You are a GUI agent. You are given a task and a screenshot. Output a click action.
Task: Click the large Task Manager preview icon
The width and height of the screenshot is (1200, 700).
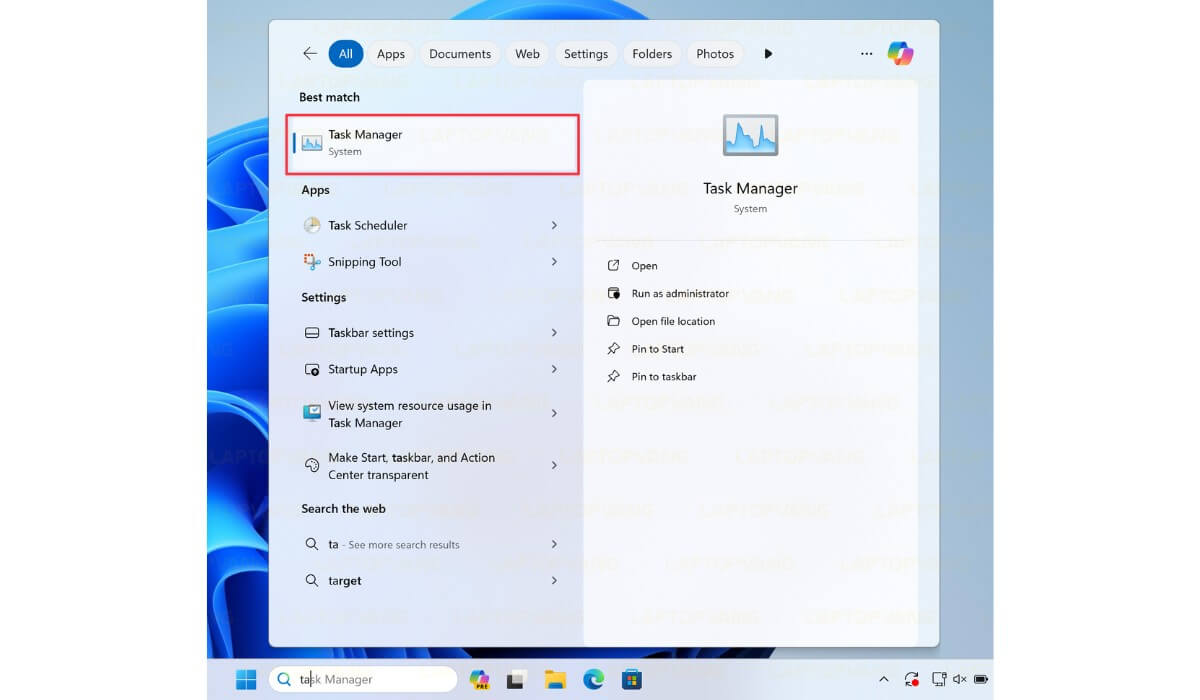point(750,135)
